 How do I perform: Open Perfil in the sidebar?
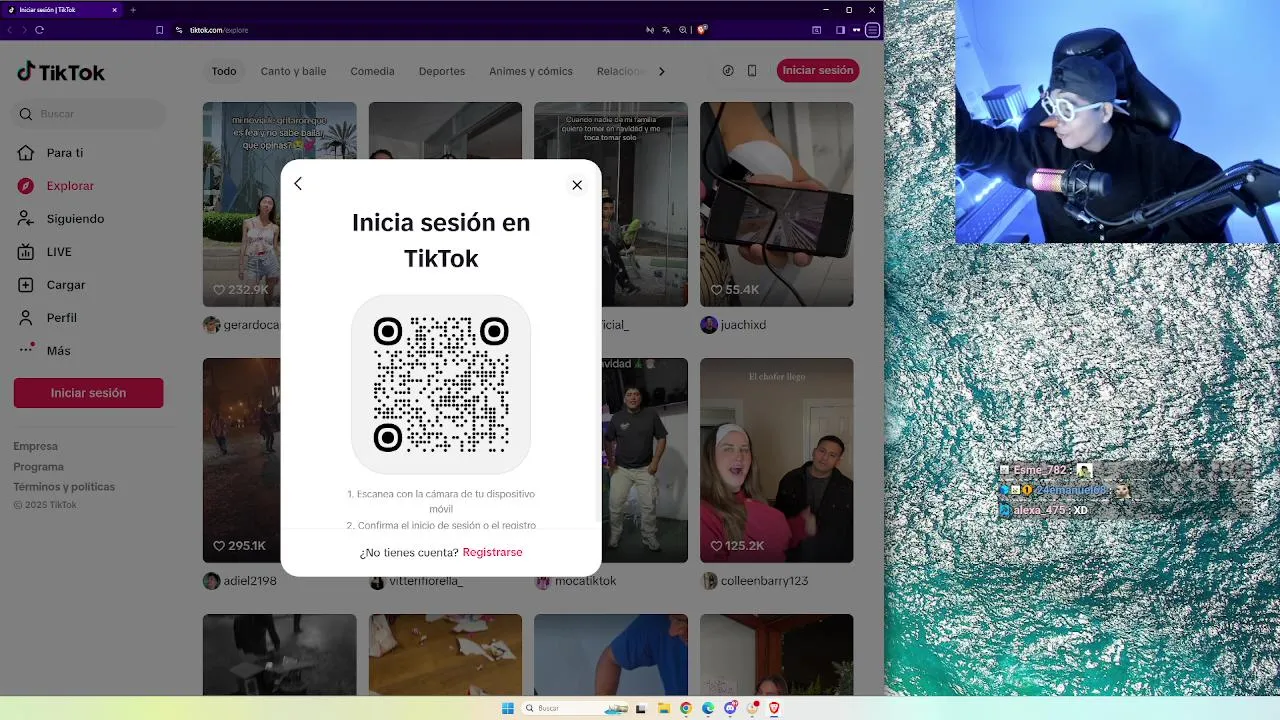[61, 318]
